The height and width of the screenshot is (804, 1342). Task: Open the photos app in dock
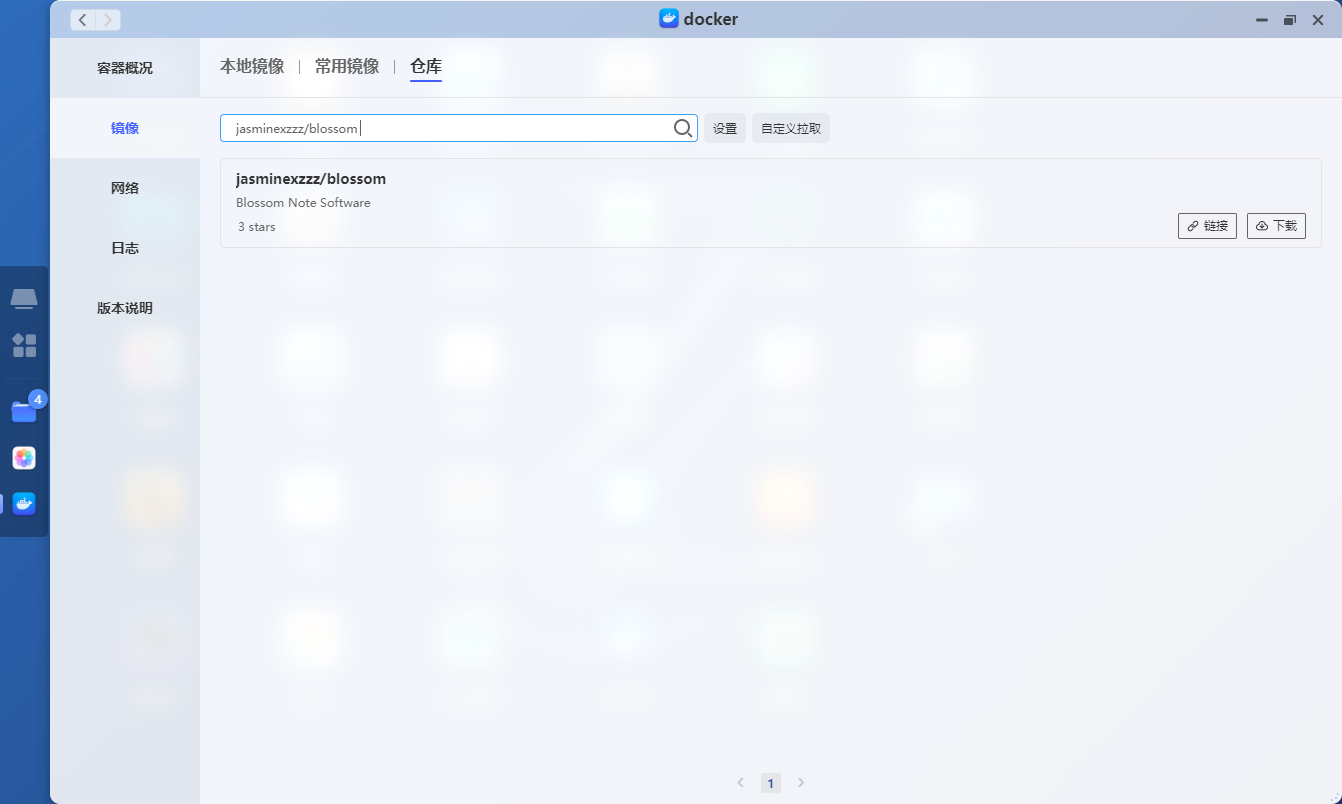click(x=24, y=458)
